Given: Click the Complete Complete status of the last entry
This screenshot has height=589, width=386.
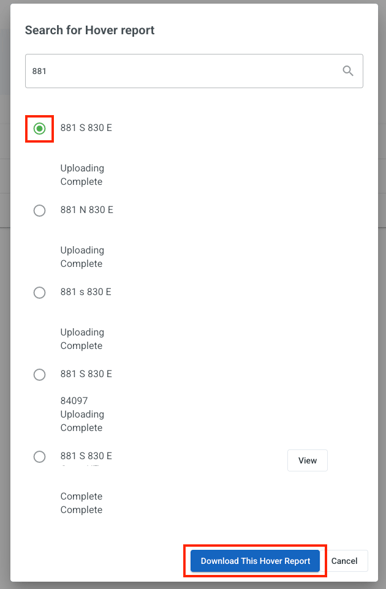Looking at the screenshot, I should click(x=81, y=503).
